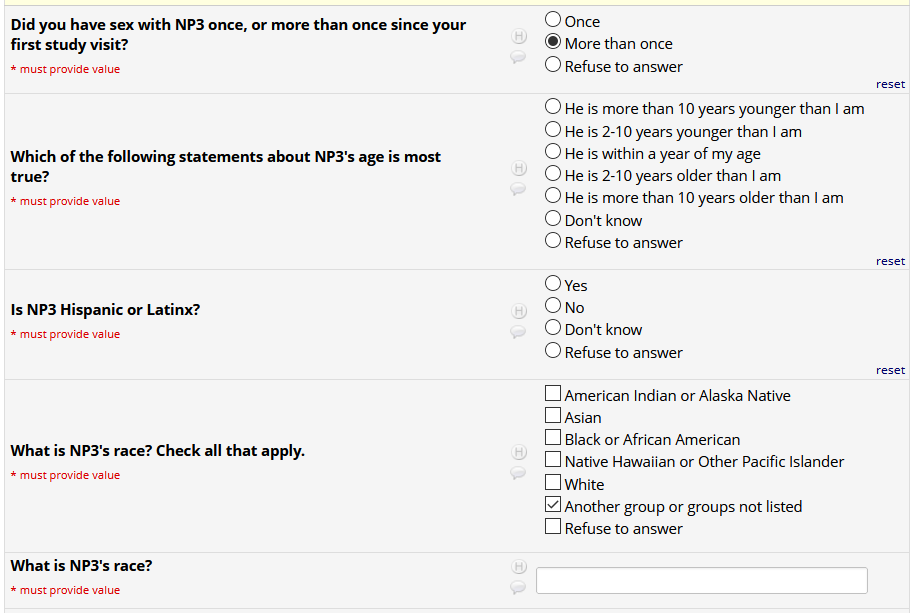Open comment balloon for the race text field
The width and height of the screenshot is (912, 613).
(x=518, y=587)
